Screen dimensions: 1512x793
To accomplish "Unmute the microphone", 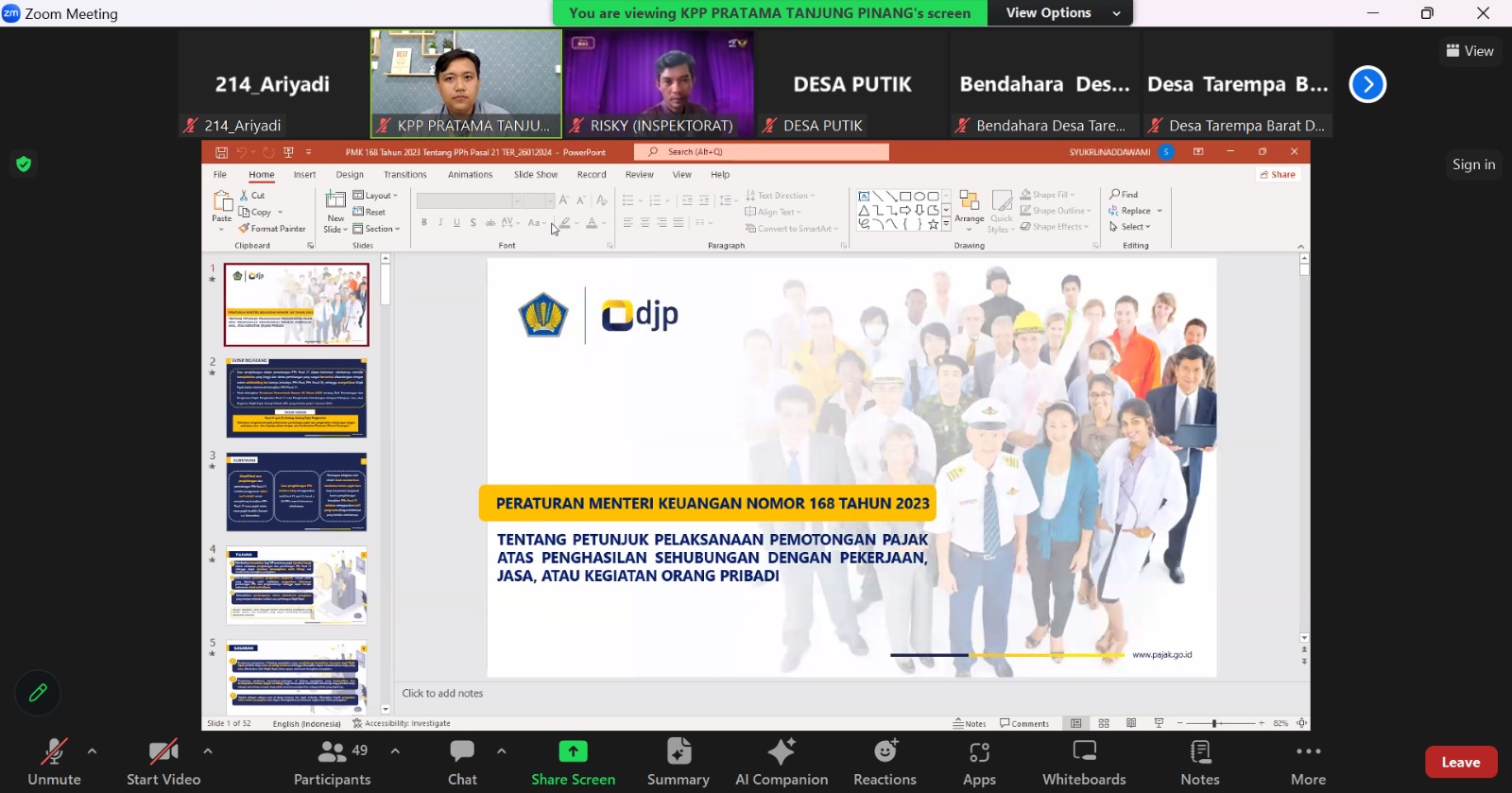I will pos(54,762).
